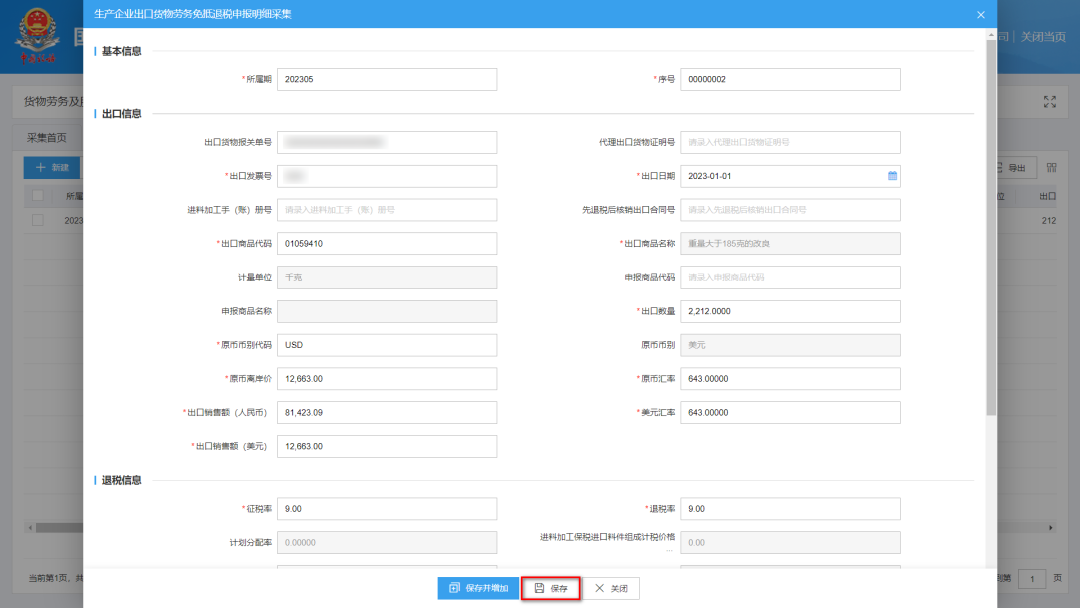The height and width of the screenshot is (608, 1080).
Task: Click the 保存并增加 button
Action: 478,589
